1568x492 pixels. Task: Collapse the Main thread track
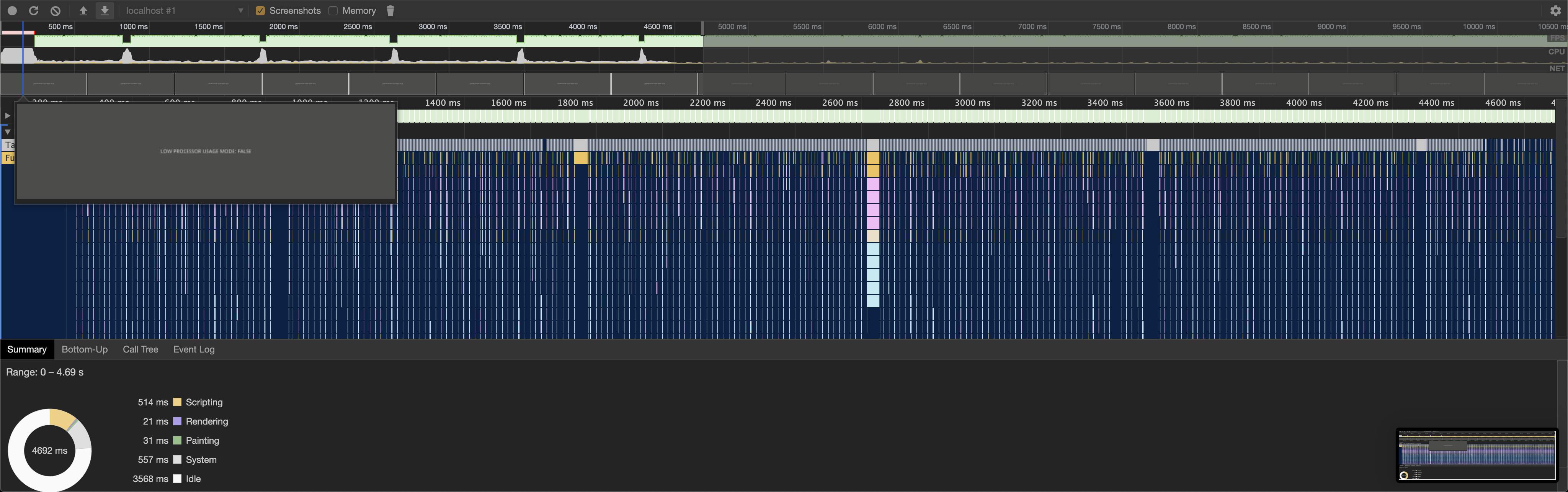coord(7,131)
